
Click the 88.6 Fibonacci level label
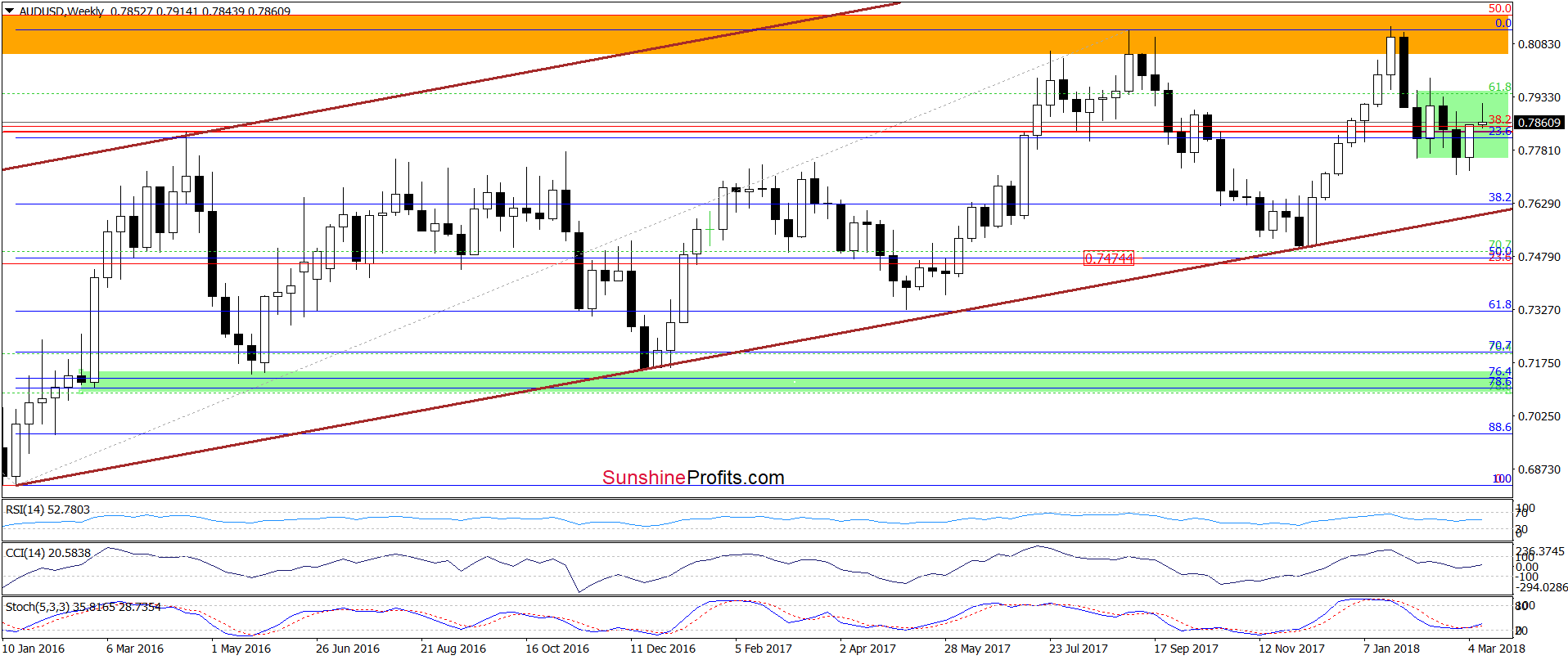point(1499,427)
